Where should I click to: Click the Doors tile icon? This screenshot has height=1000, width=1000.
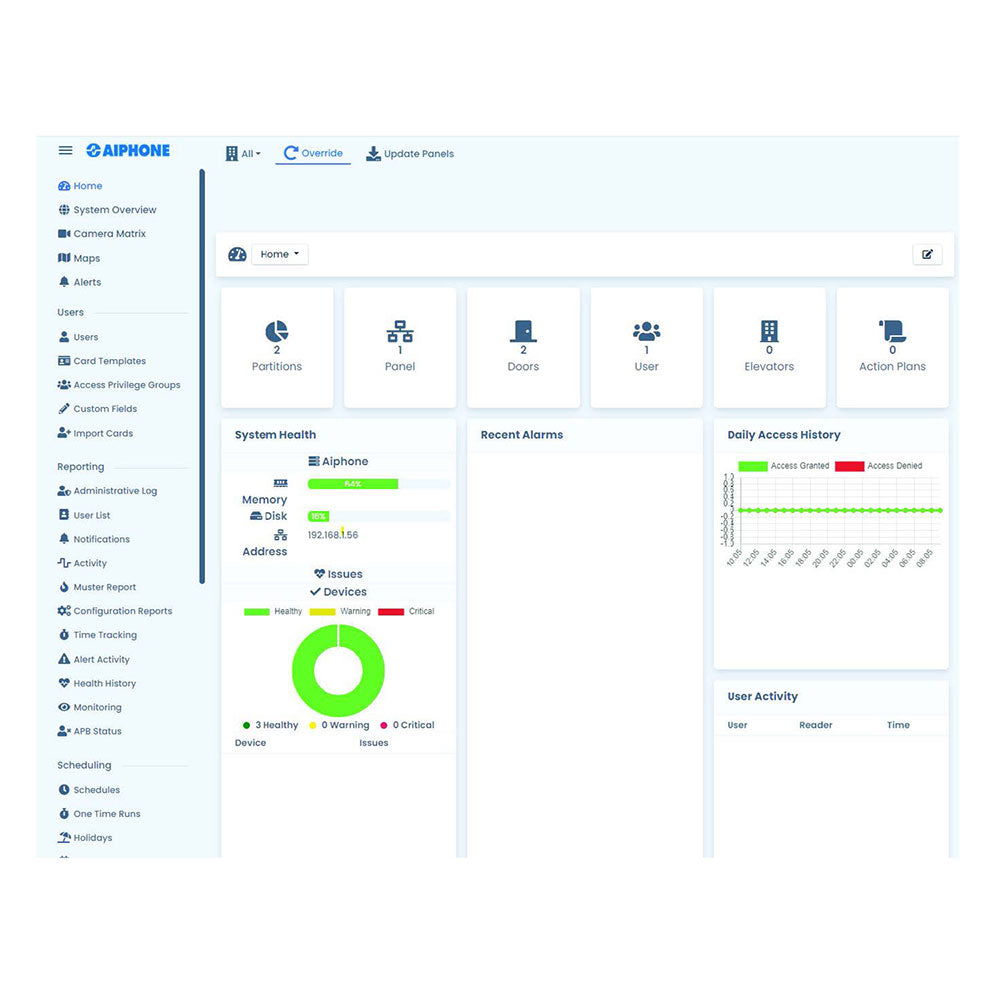(523, 331)
